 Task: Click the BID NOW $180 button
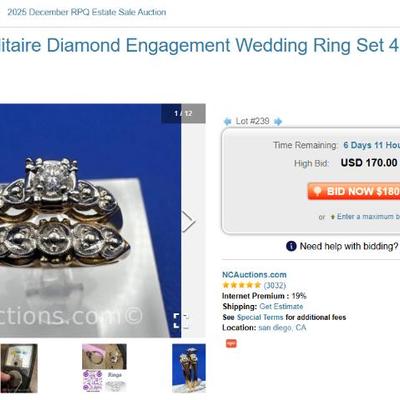(x=354, y=191)
